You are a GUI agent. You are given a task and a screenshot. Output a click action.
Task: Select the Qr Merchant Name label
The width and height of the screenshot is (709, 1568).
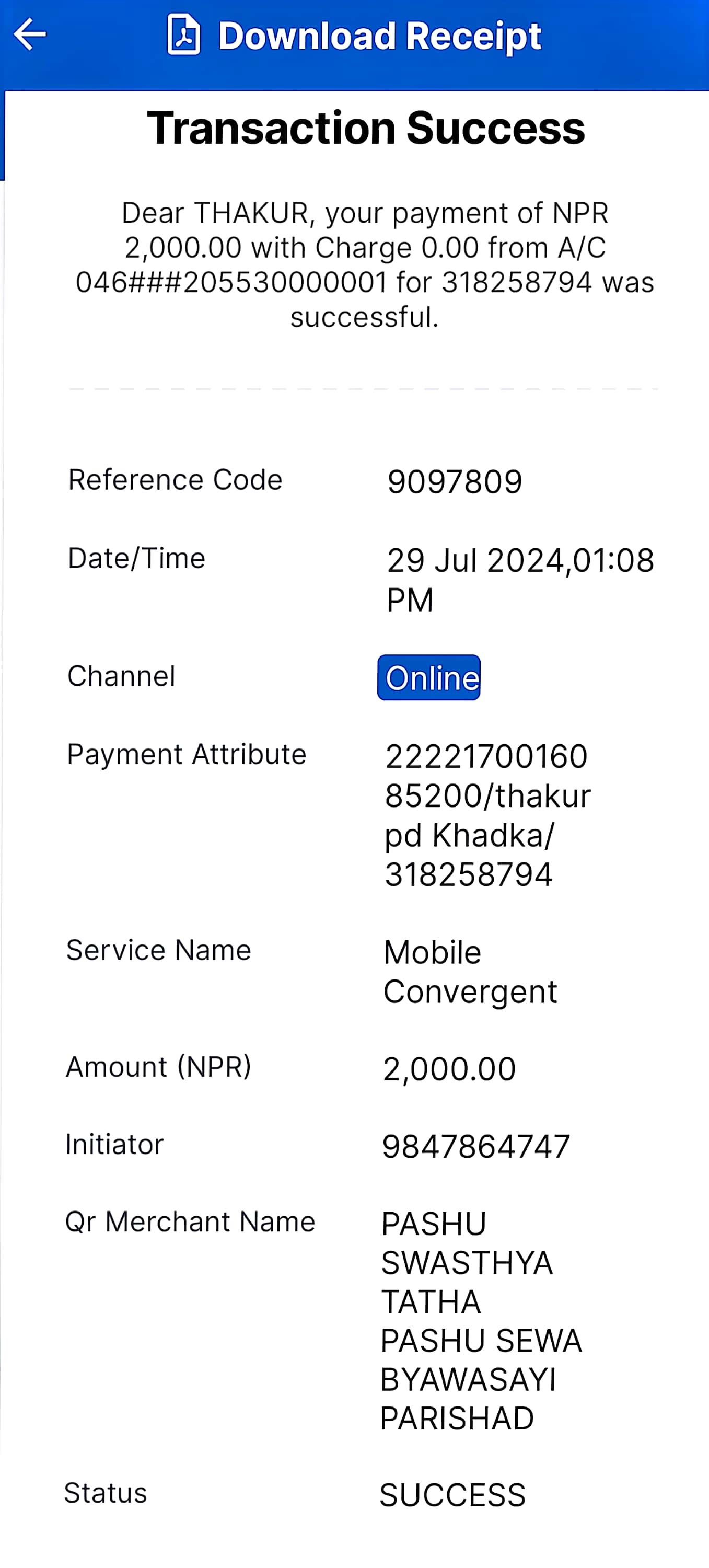click(190, 1221)
